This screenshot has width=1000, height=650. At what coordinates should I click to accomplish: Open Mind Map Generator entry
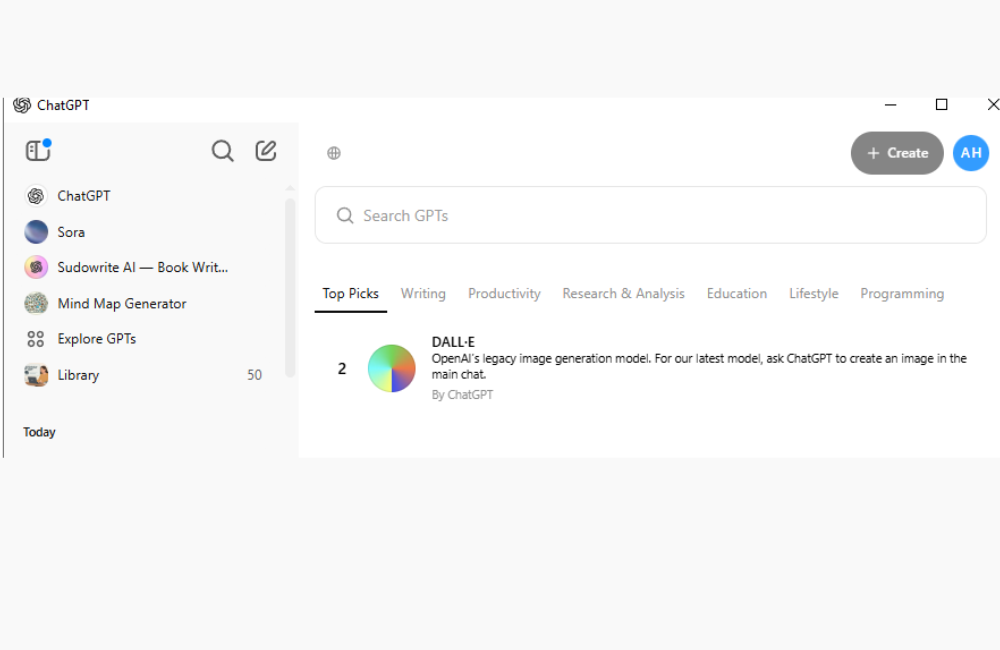coord(122,304)
